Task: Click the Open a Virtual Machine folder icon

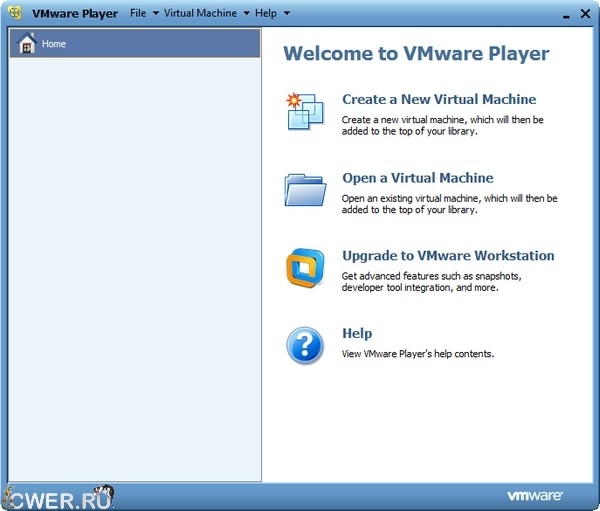Action: click(305, 188)
